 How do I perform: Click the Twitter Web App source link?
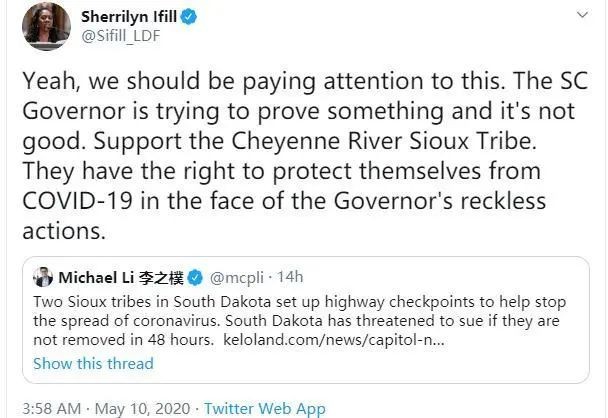(265, 408)
